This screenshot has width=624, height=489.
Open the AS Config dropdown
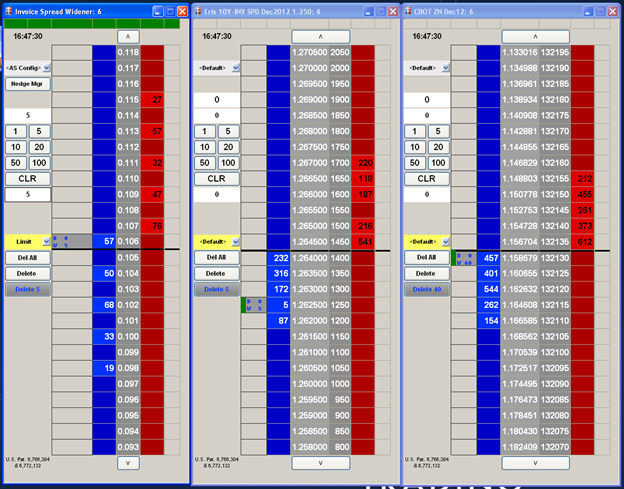click(27, 67)
